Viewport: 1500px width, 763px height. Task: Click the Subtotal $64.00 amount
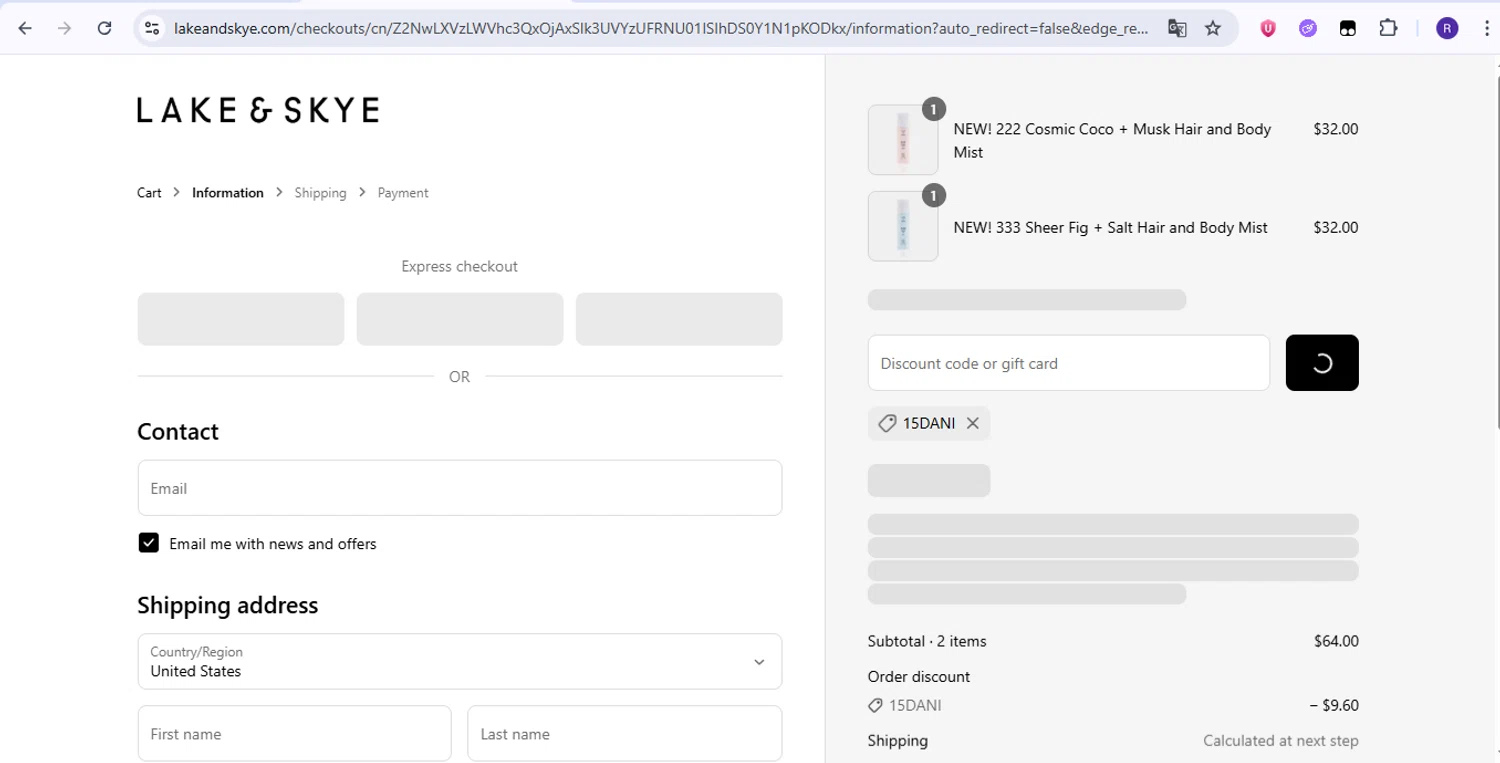coord(1336,641)
